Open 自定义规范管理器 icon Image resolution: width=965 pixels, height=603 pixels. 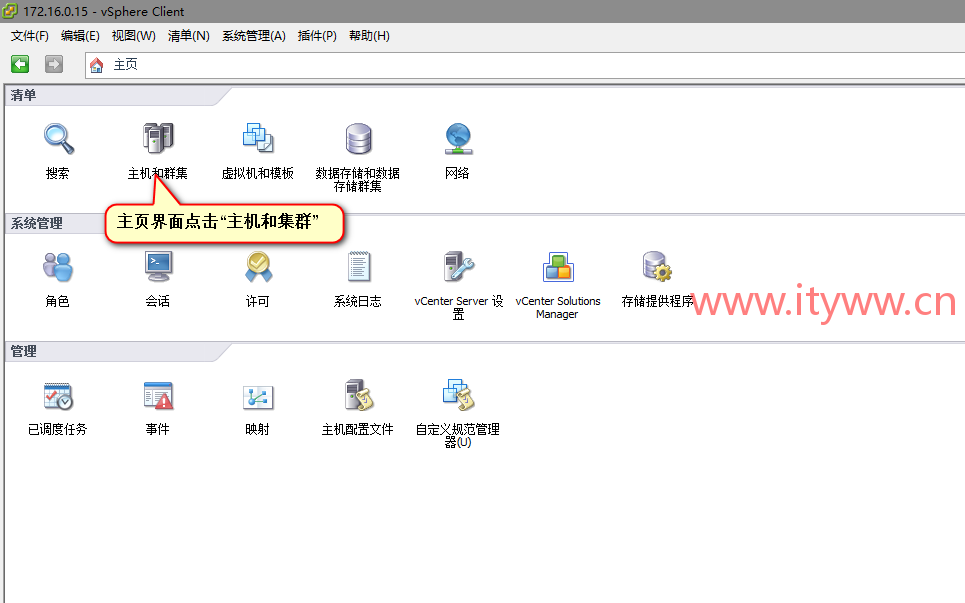pyautogui.click(x=458, y=395)
